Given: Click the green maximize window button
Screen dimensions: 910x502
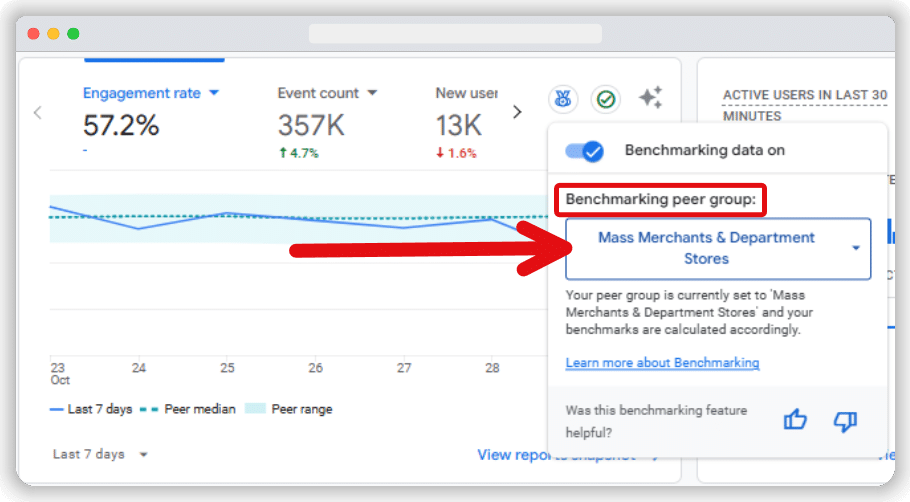Looking at the screenshot, I should coord(73,34).
